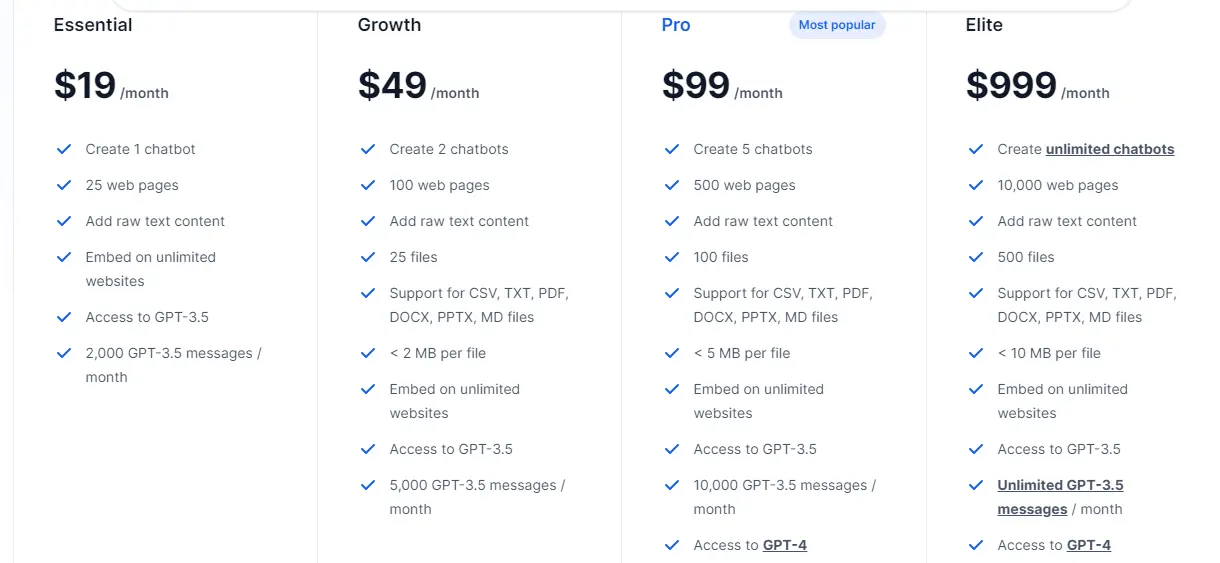
Task: Open the Unlimited GPT-3.5 messages link
Action: (1060, 497)
